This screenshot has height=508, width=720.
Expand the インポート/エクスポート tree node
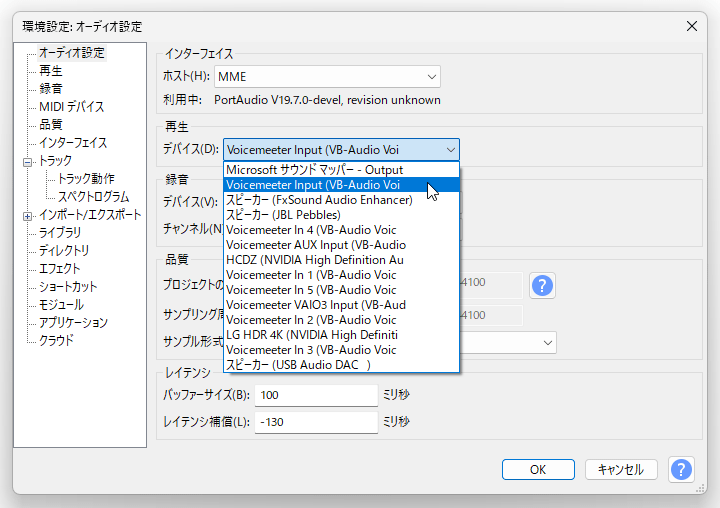coord(28,216)
